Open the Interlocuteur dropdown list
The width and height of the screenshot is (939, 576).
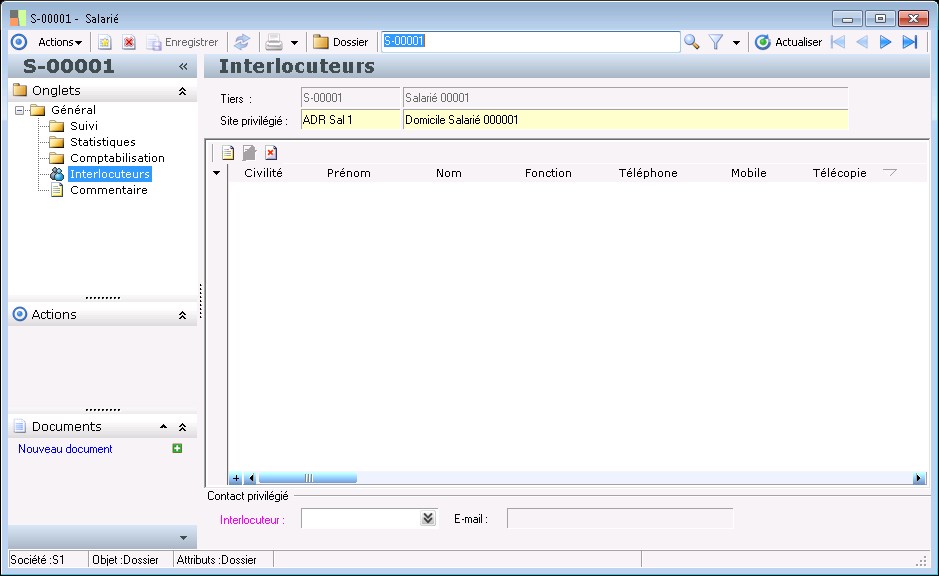[428, 518]
